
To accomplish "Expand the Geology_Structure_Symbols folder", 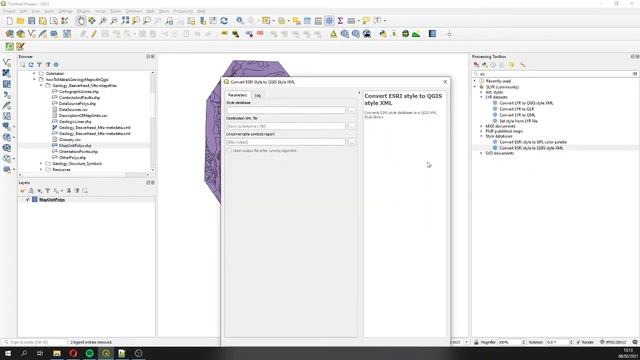I will click(41, 164).
